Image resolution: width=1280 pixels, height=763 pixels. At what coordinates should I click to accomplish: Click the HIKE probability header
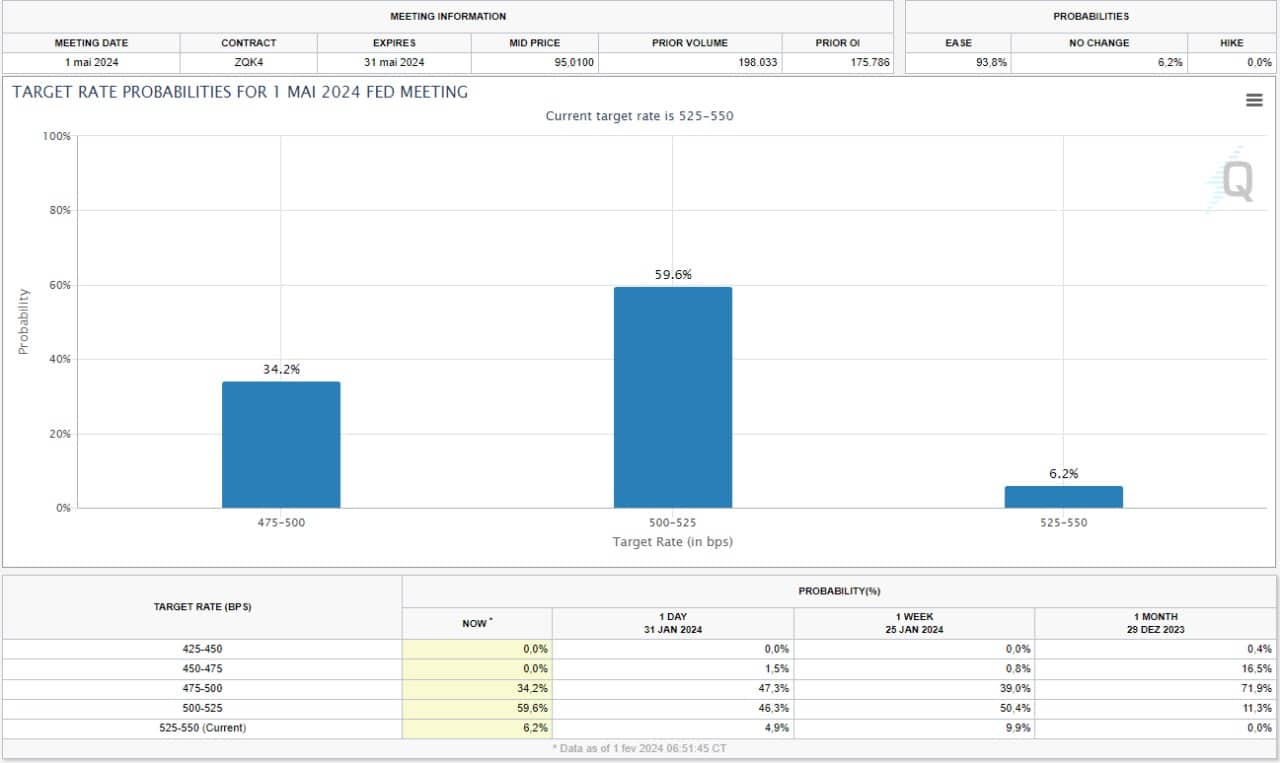1232,43
